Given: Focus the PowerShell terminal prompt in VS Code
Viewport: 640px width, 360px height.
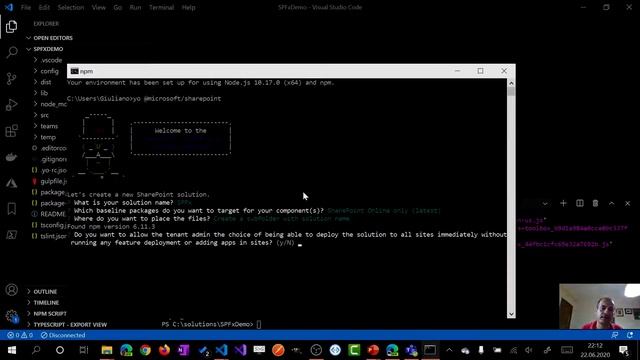Looking at the screenshot, I should pos(211,324).
